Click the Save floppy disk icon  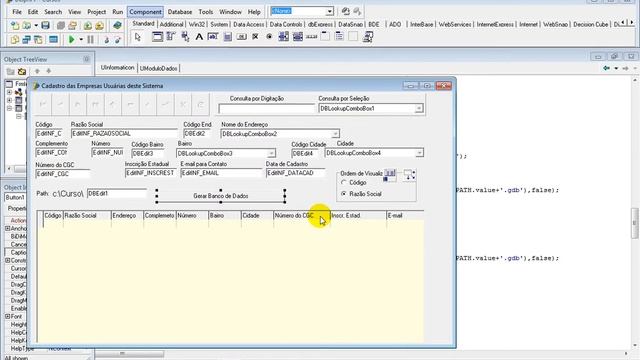(45, 26)
